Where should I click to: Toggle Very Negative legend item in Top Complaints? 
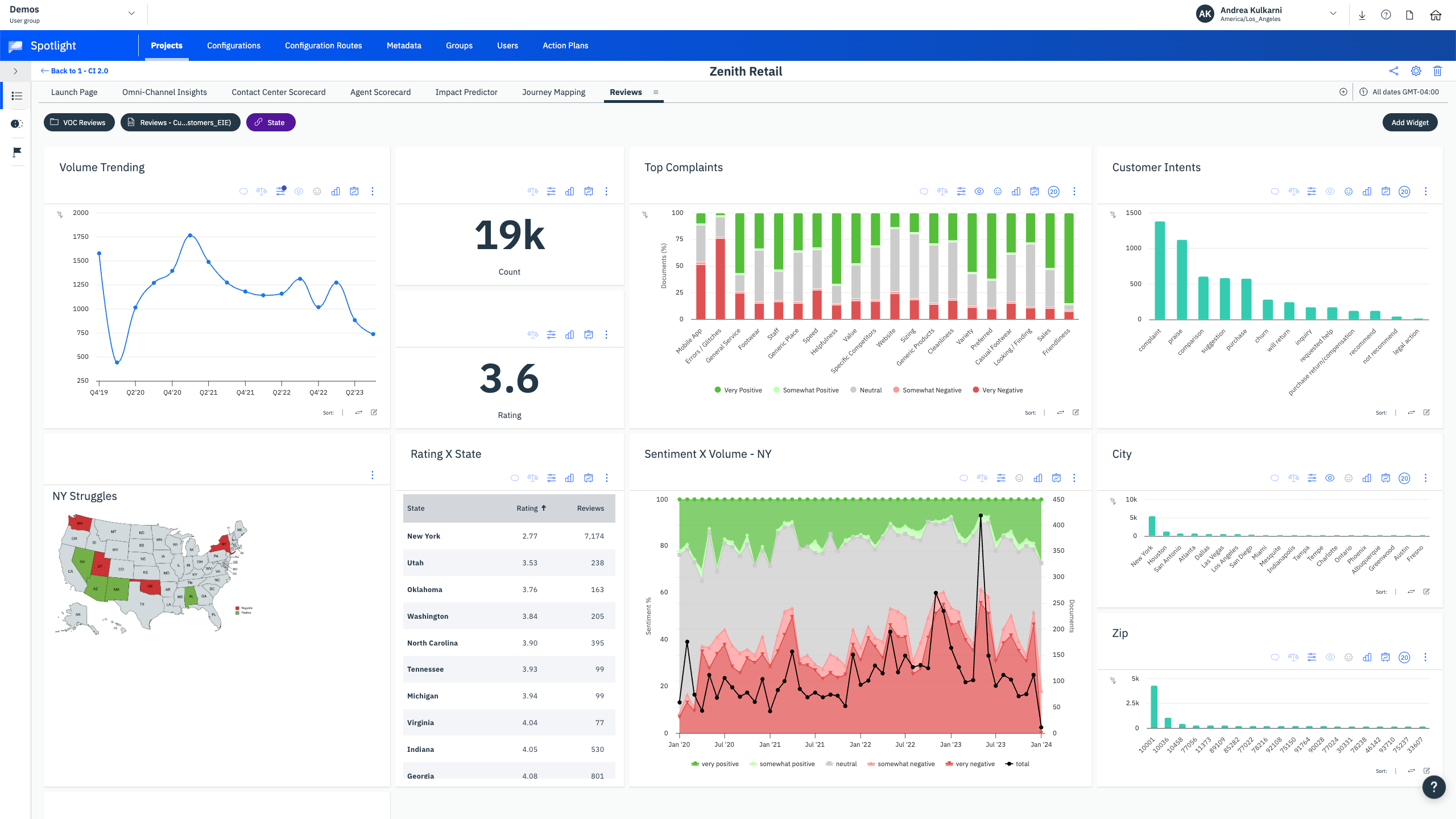(x=998, y=390)
